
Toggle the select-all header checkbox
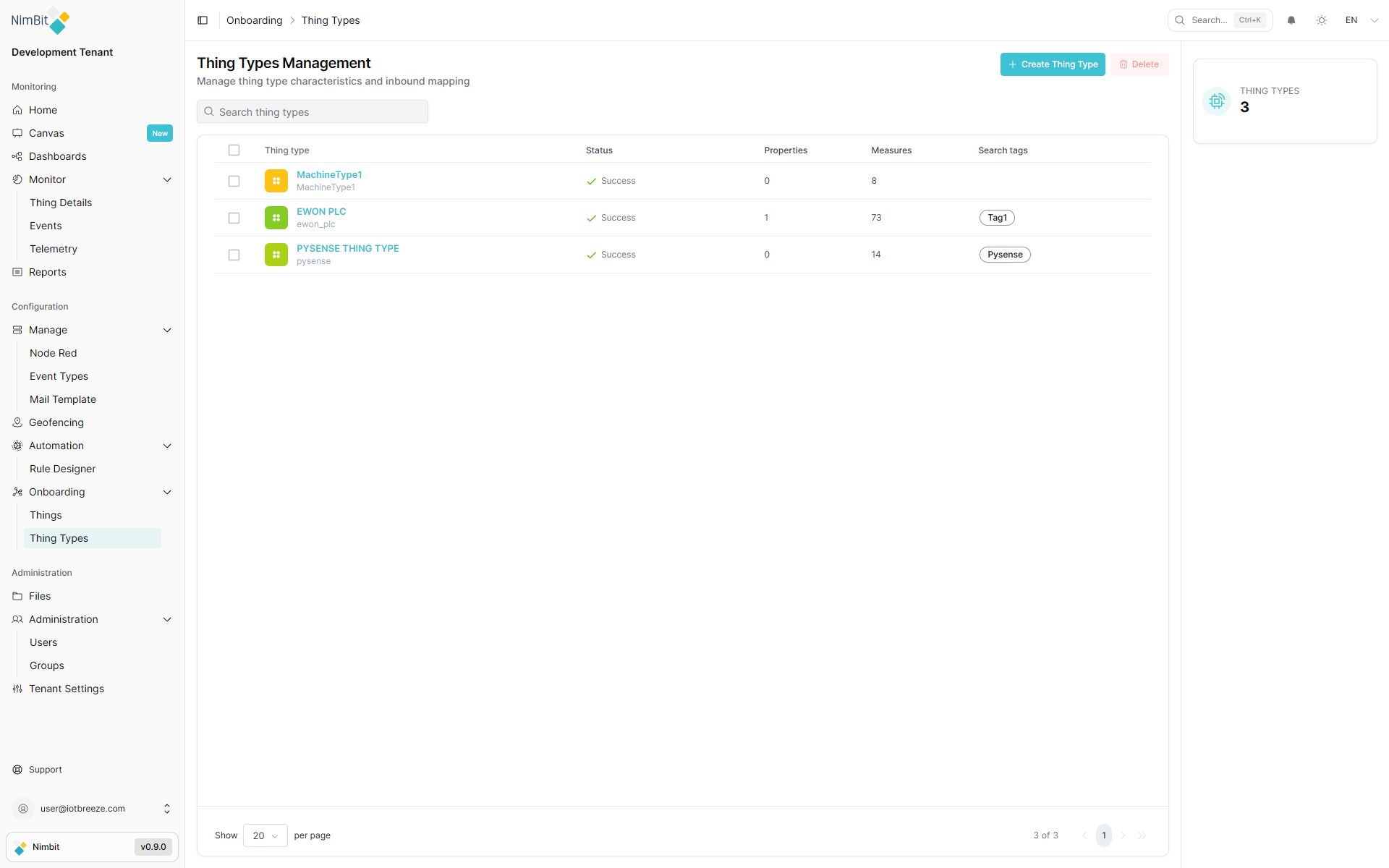234,150
